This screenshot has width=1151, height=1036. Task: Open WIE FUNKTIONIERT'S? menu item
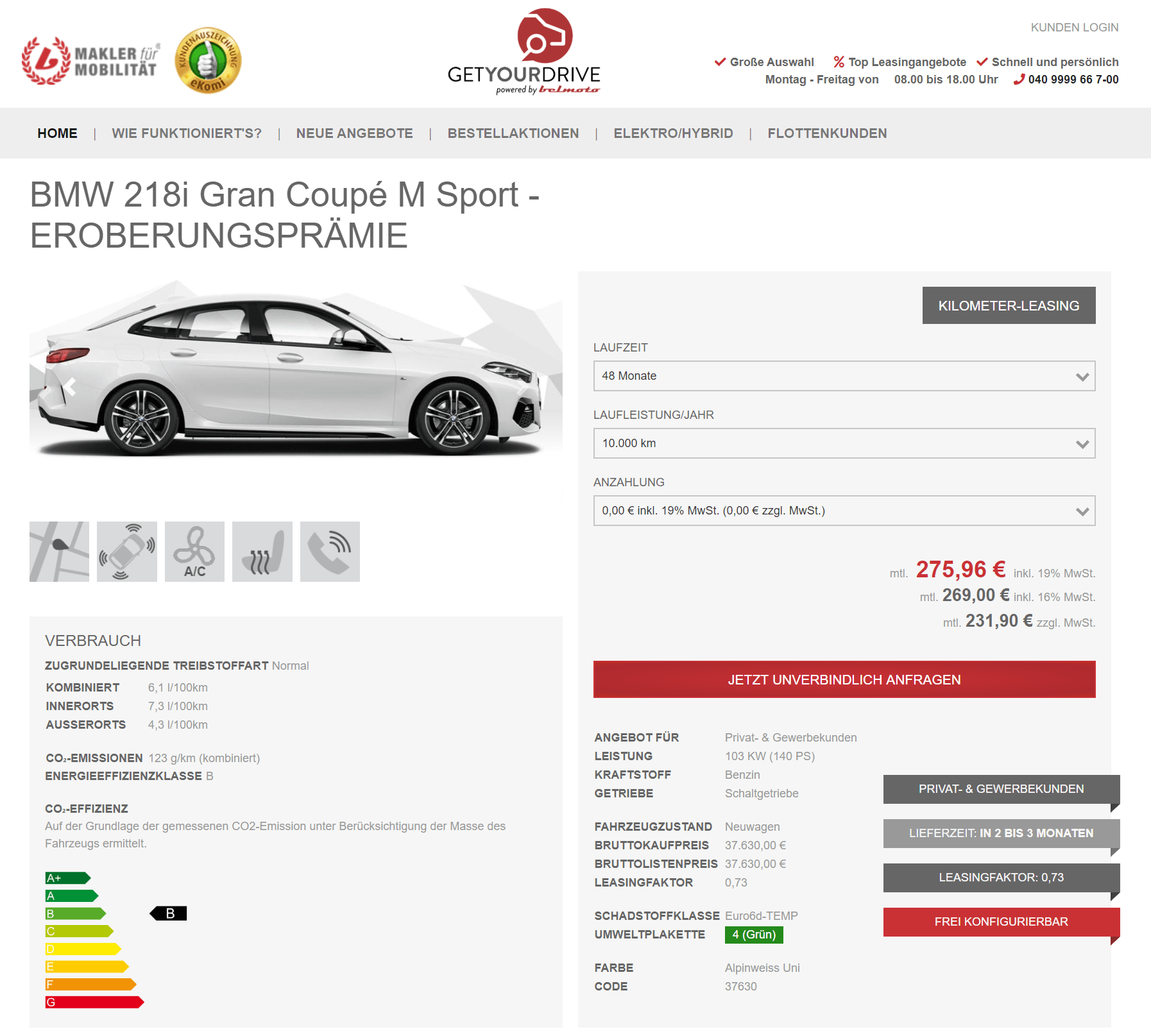tap(187, 133)
